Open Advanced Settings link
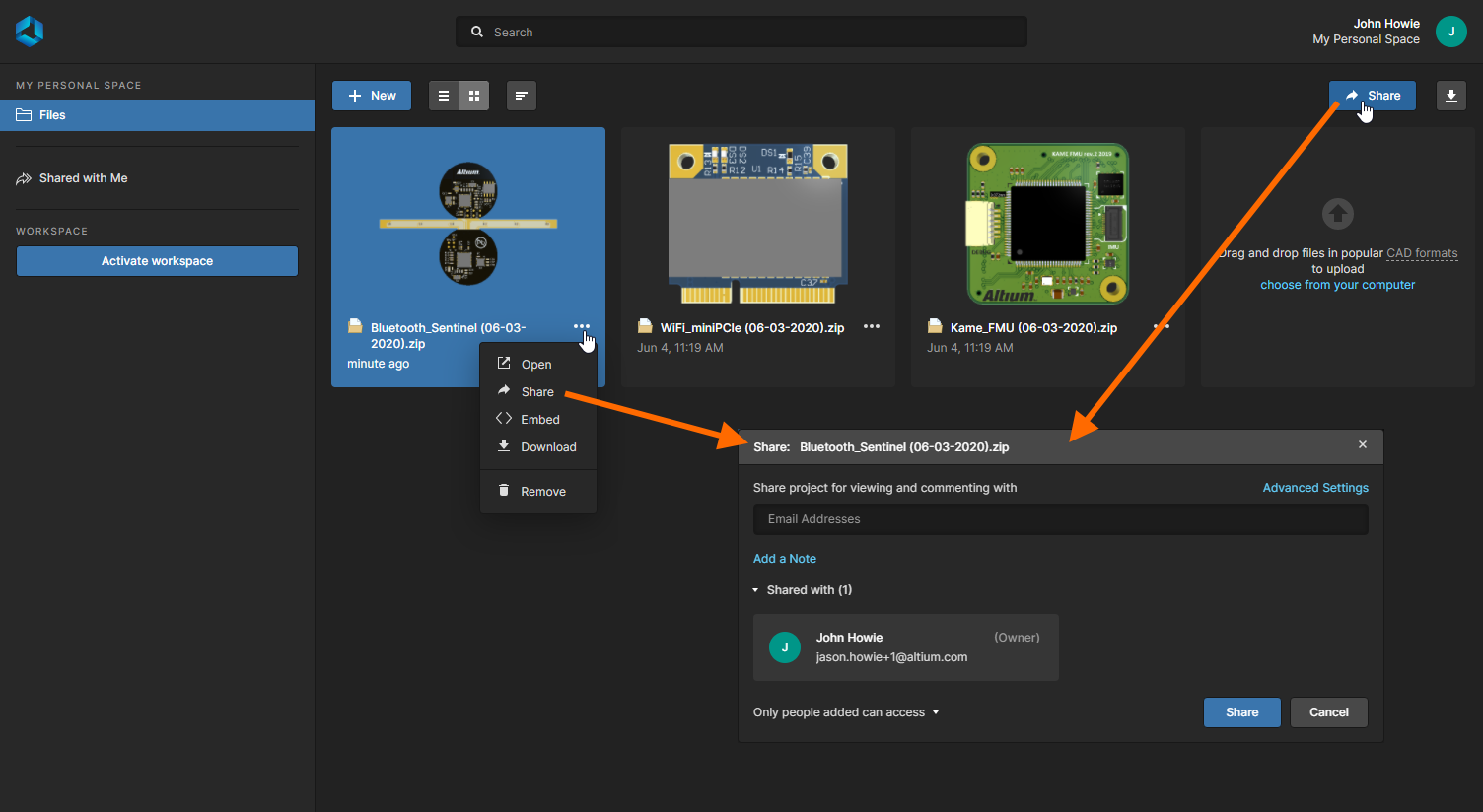The height and width of the screenshot is (812, 1483). [x=1315, y=488]
